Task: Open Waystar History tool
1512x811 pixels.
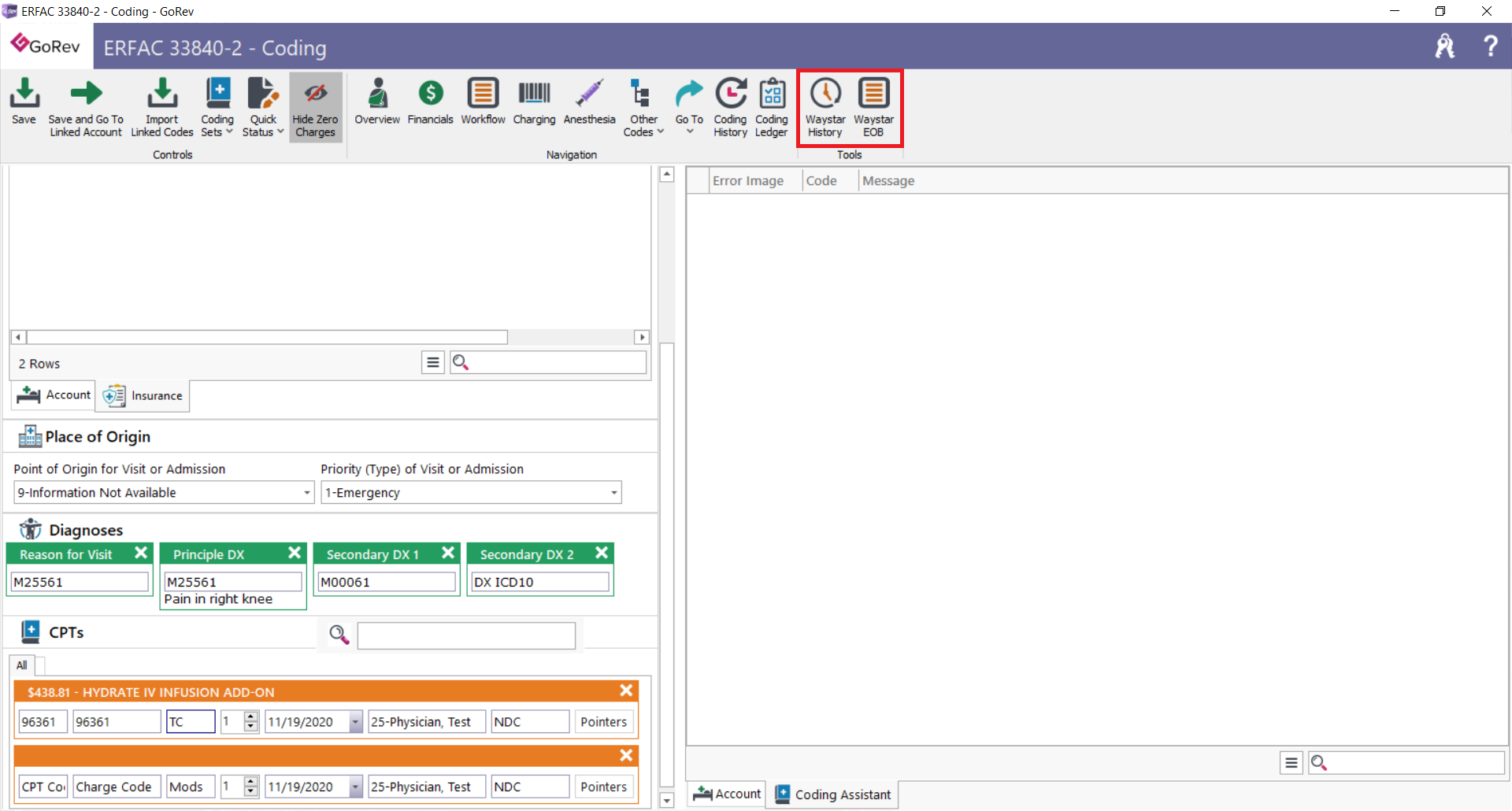Action: pyautogui.click(x=825, y=107)
